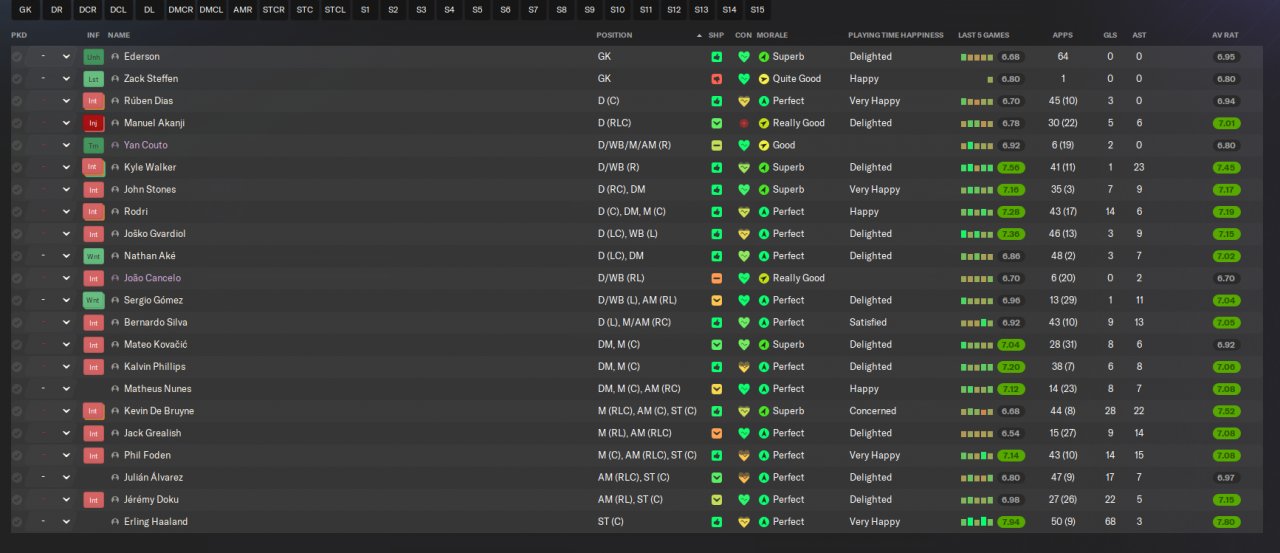Toggle the picked checkmark for Phil Foden
1280x553 pixels.
click(16, 455)
